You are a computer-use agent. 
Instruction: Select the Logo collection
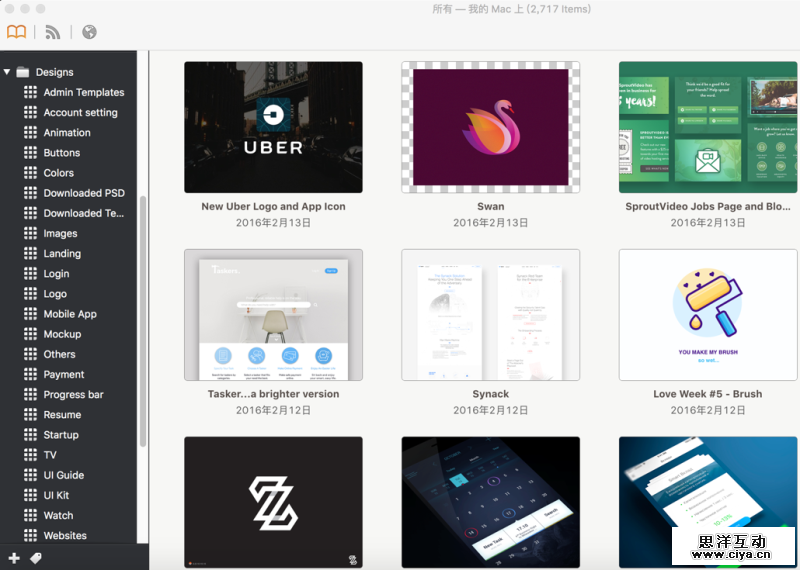point(55,294)
